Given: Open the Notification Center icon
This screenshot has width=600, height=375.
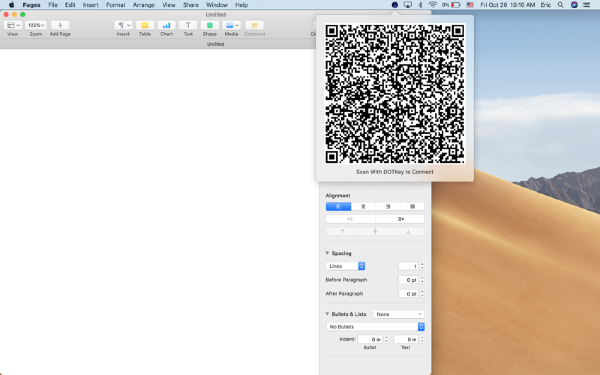Looking at the screenshot, I should pyautogui.click(x=587, y=5).
